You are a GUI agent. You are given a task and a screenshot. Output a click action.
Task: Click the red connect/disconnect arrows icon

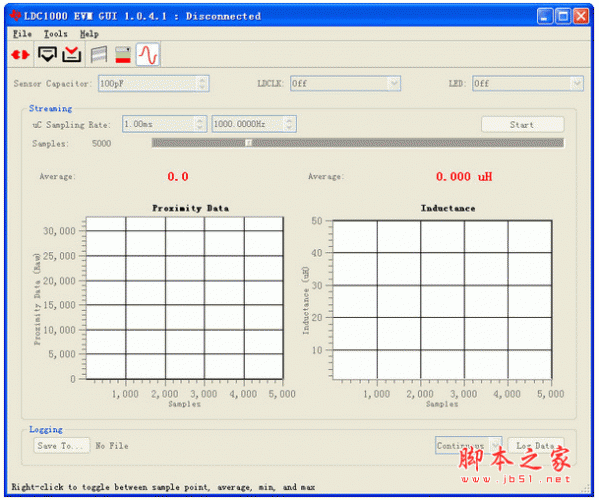pos(20,55)
